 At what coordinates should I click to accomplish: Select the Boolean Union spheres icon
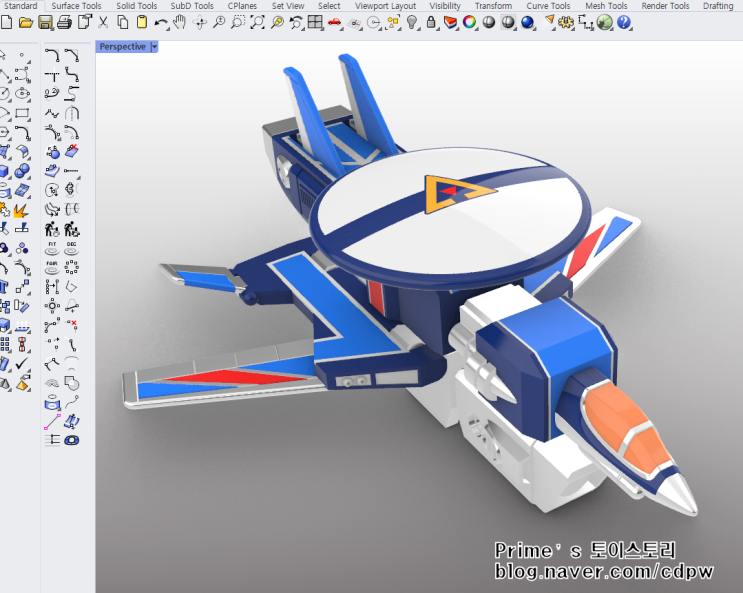click(x=22, y=171)
